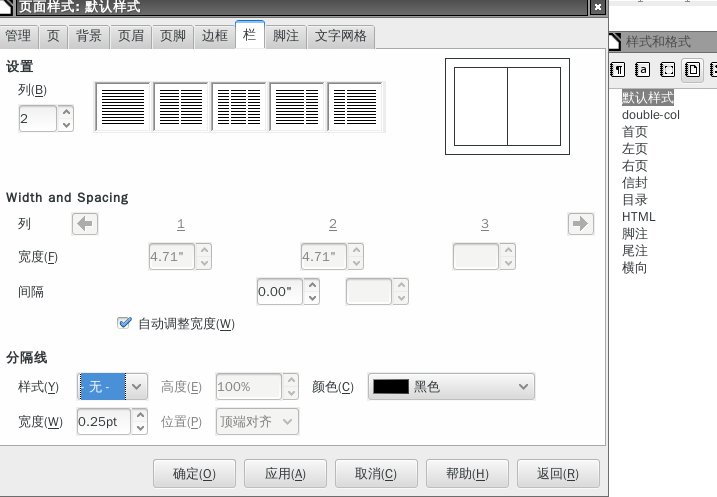717x497 pixels.
Task: Select 首页 in the styles list
Action: 635,132
